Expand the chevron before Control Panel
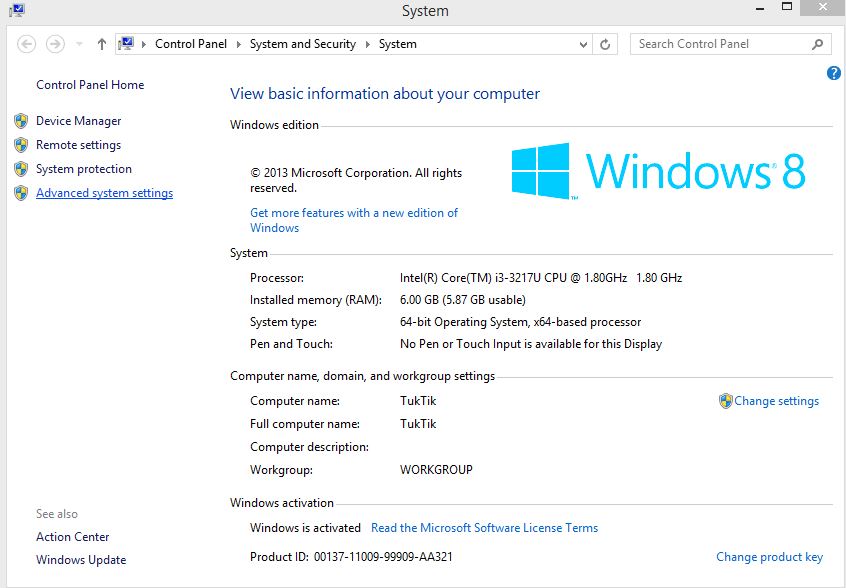This screenshot has height=588, width=846. click(x=144, y=44)
